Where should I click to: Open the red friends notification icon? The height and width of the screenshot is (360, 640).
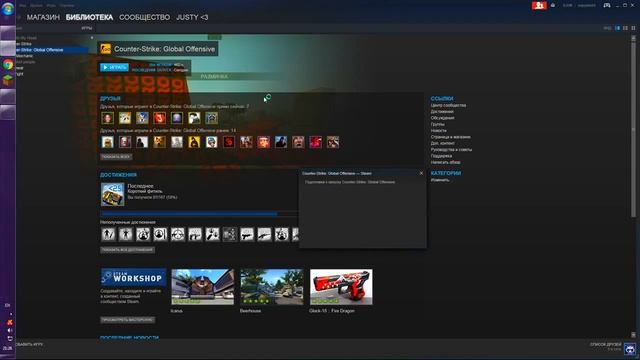(539, 5)
